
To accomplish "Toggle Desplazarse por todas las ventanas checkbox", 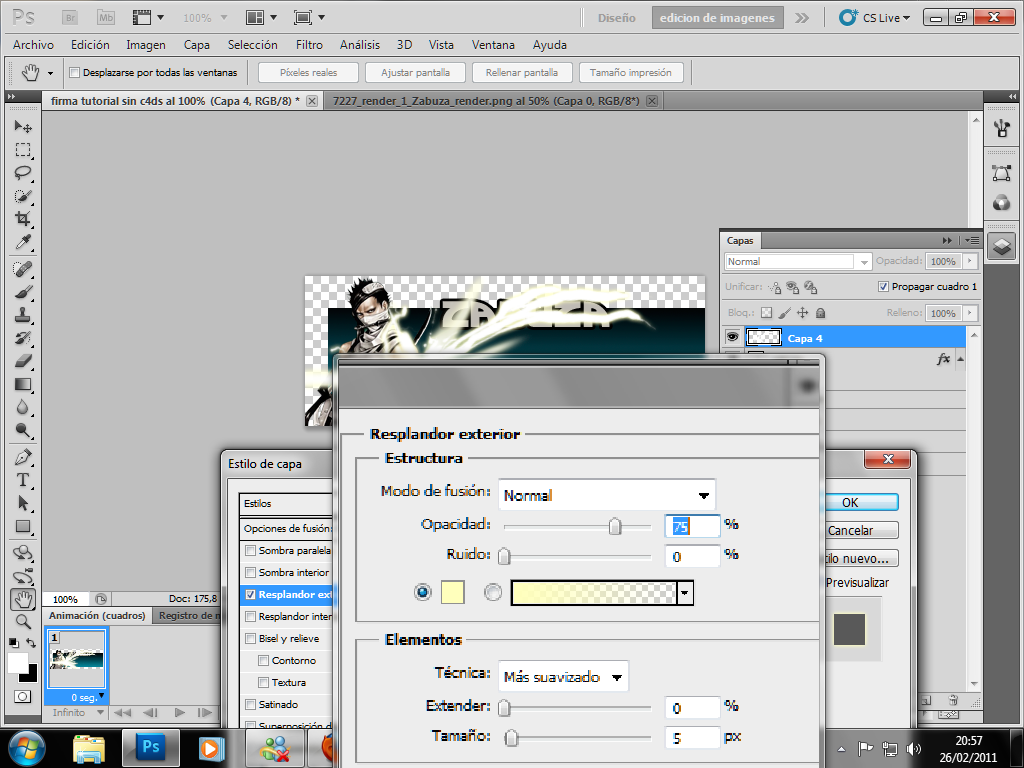I will (74, 72).
